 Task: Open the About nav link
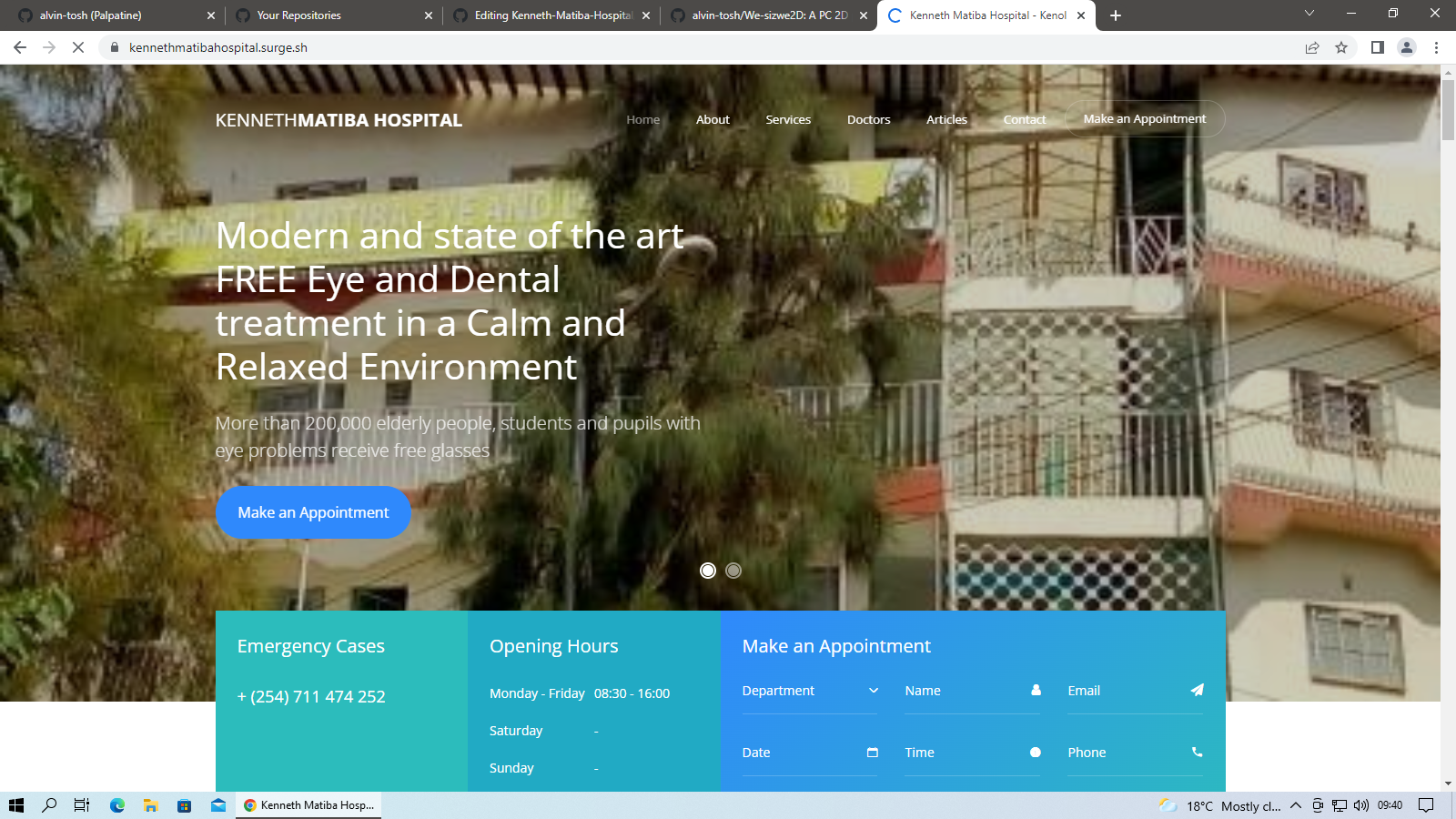coord(713,119)
